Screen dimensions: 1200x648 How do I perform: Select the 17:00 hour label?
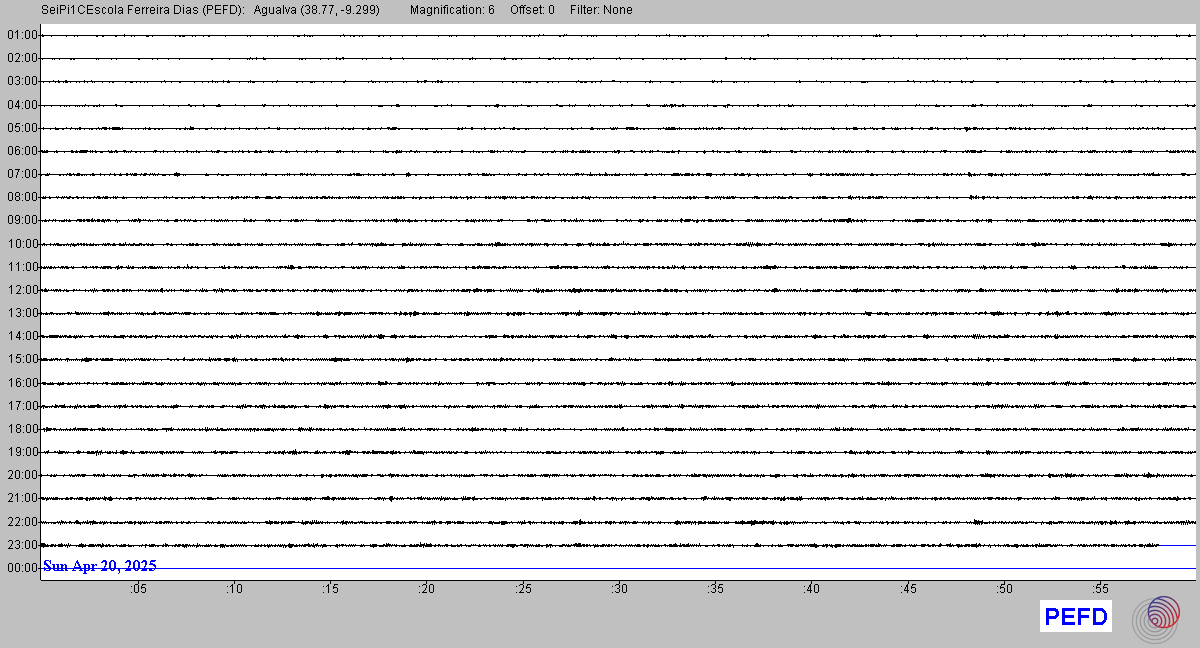tap(22, 406)
